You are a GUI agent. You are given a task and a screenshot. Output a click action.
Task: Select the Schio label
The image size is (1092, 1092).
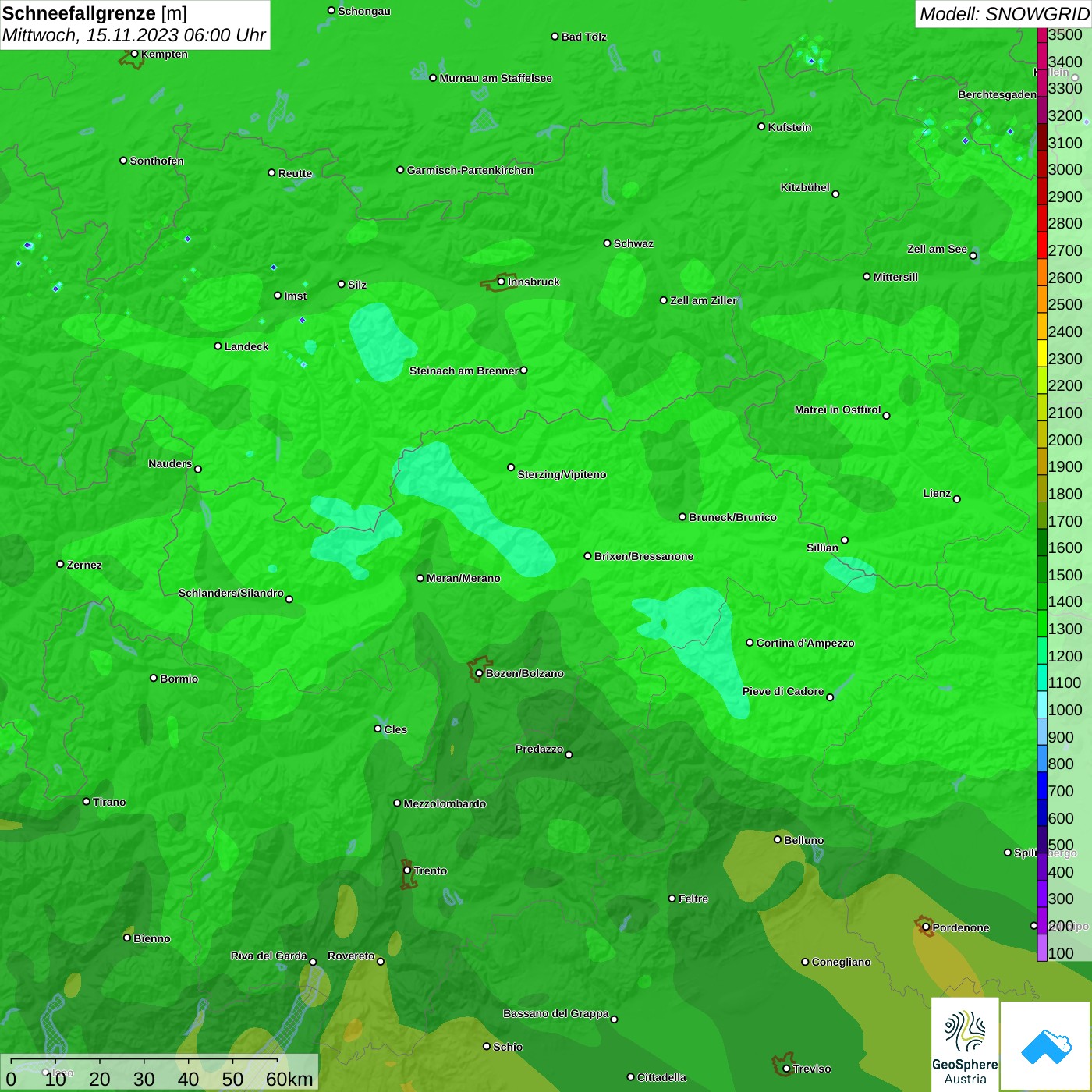click(509, 1047)
